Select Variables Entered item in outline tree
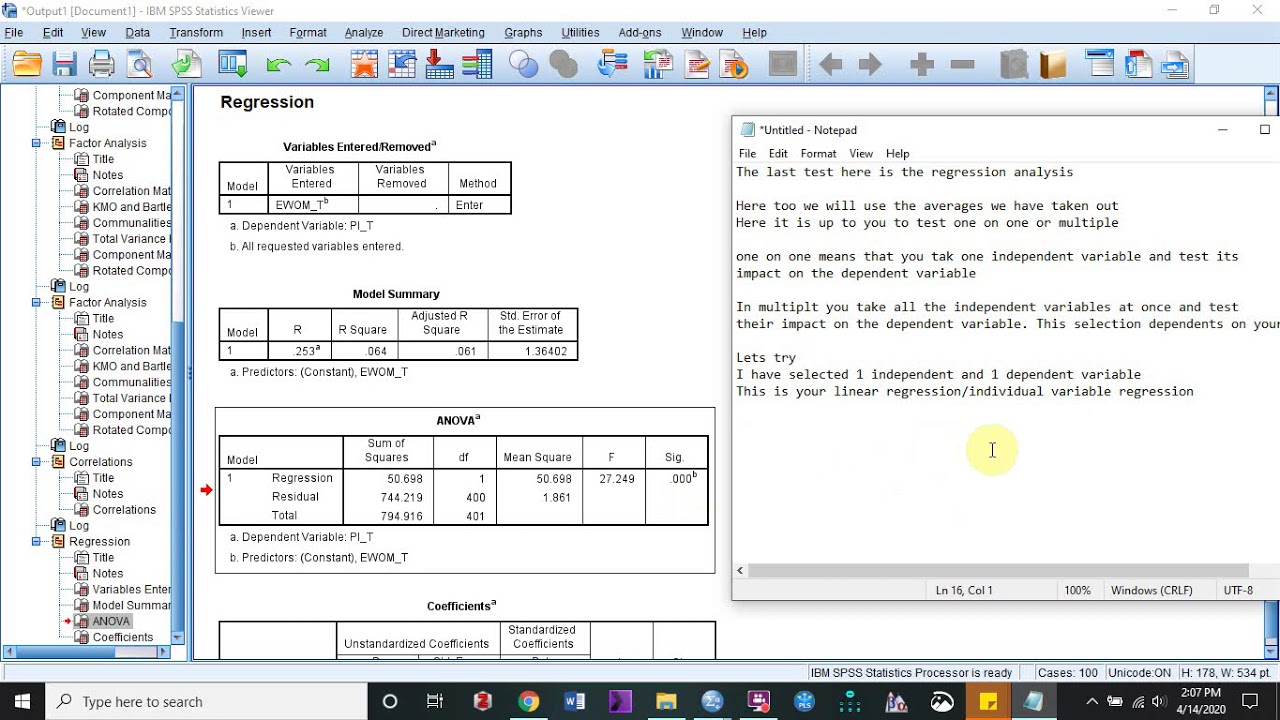 tap(131, 590)
